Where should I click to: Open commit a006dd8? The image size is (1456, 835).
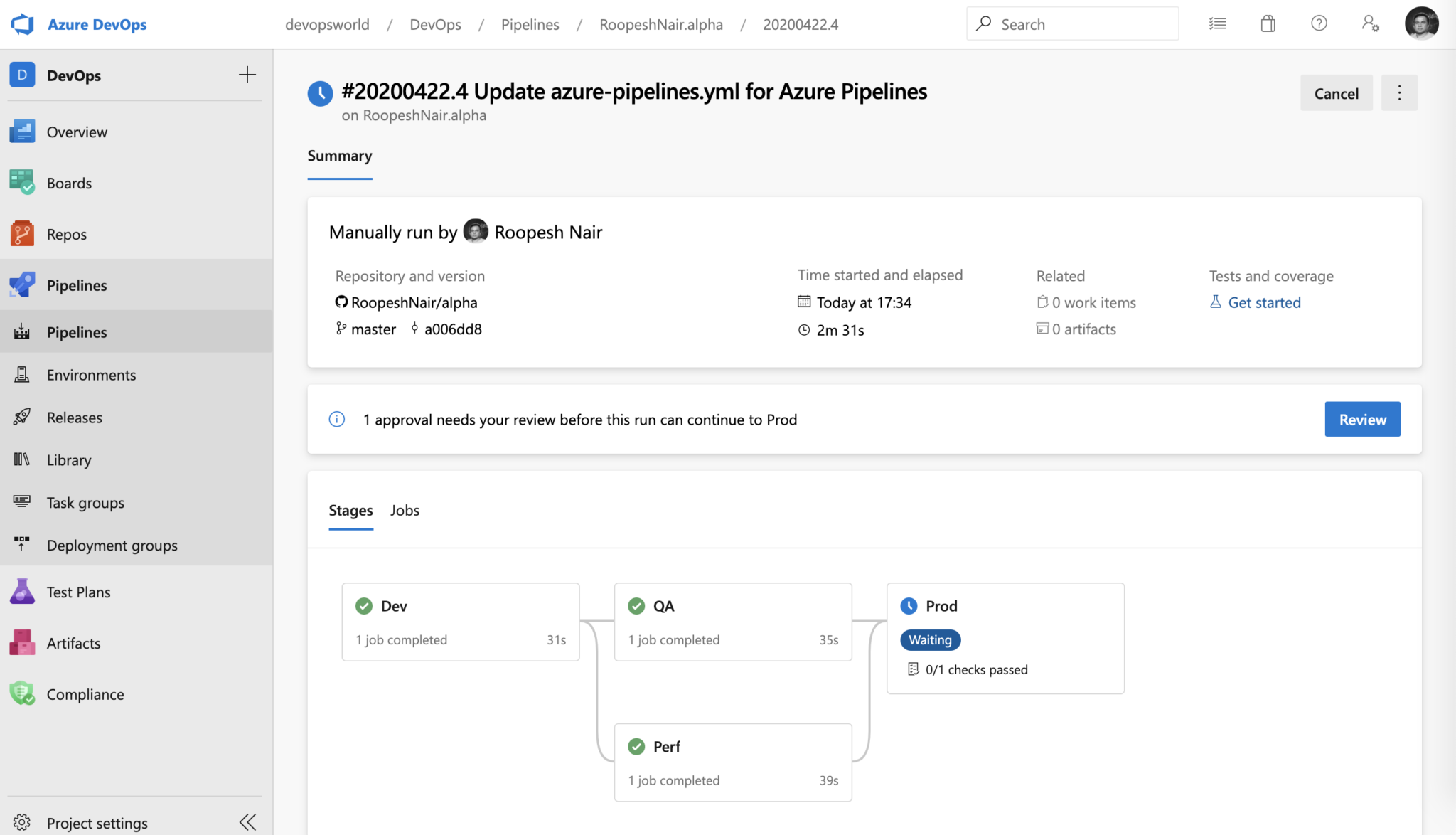453,329
